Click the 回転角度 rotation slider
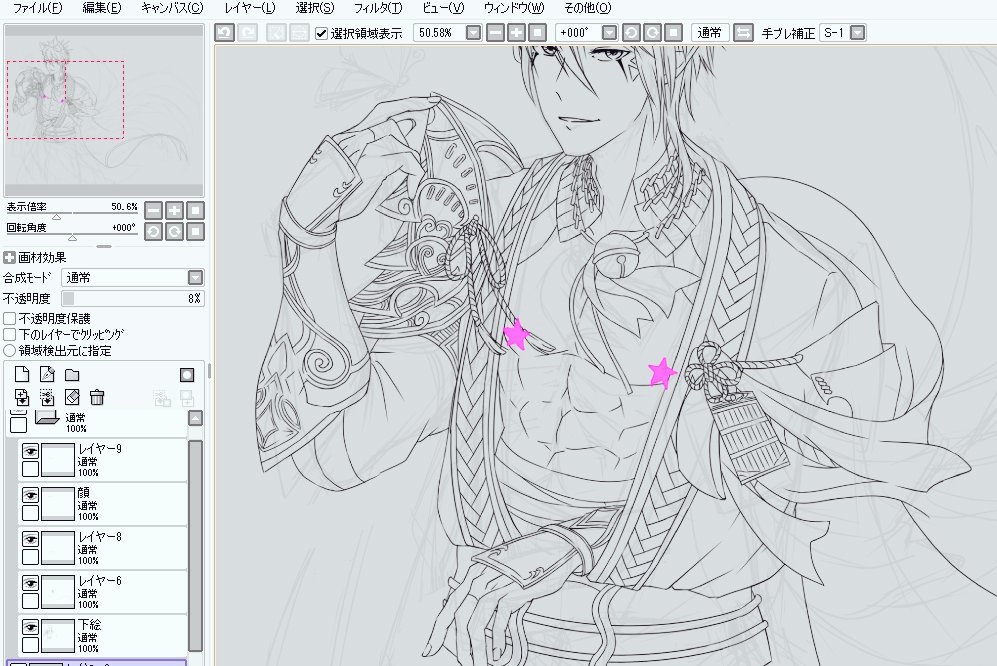 (72, 235)
